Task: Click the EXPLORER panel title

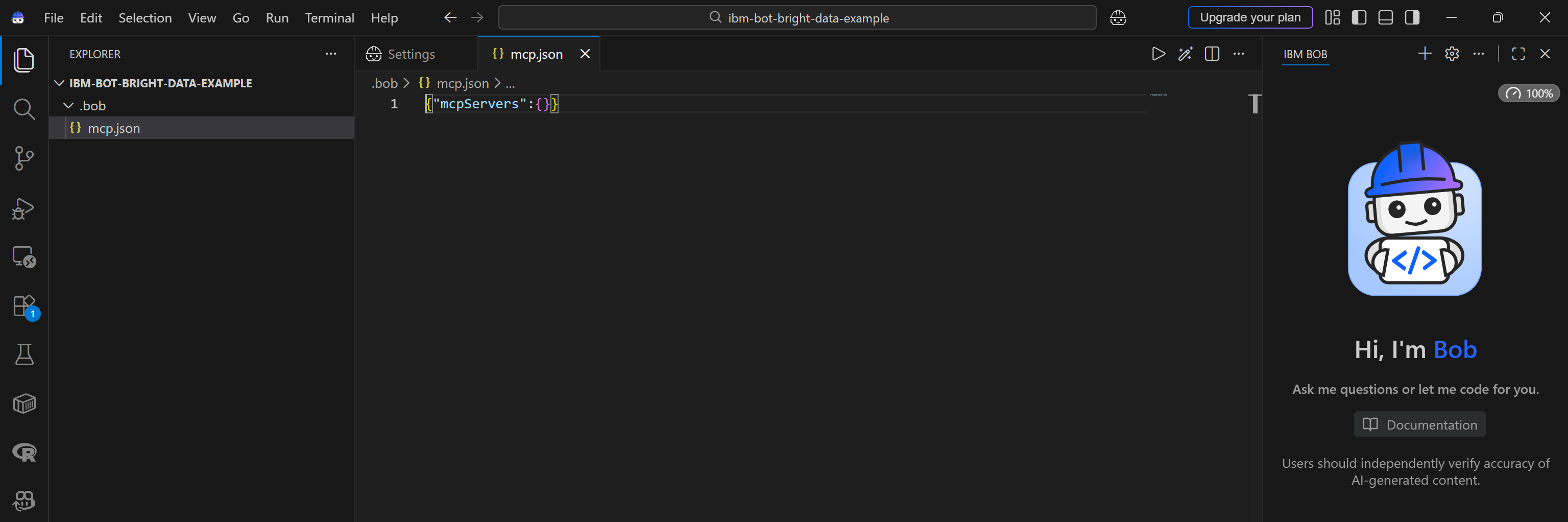Action: pos(95,54)
